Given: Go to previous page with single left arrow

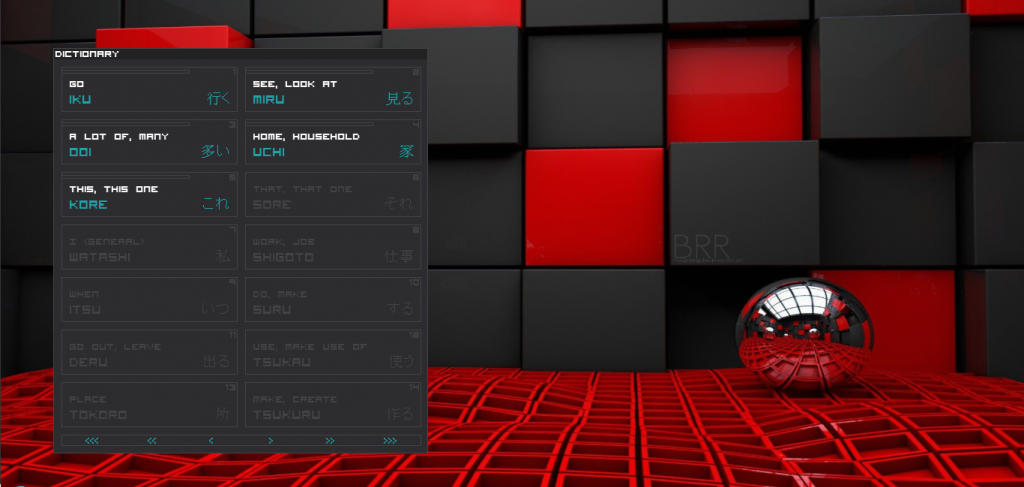Looking at the screenshot, I should (211, 440).
